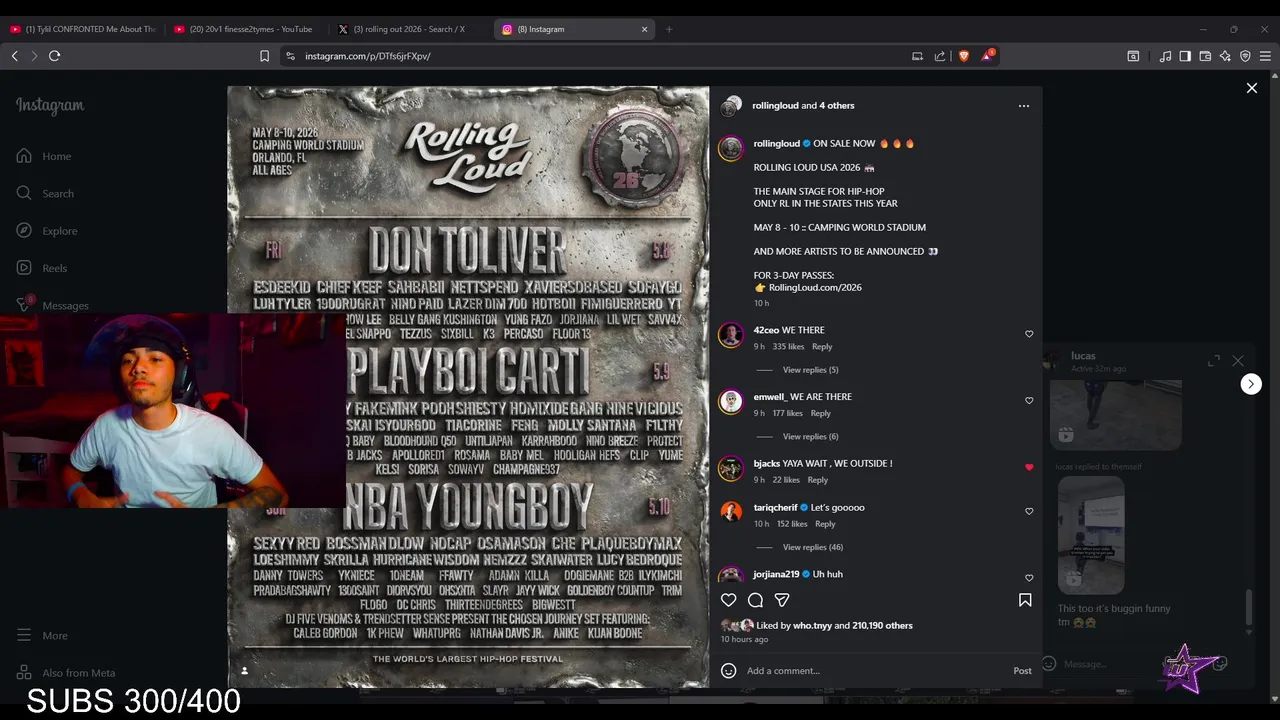Bookmark this page in the address bar
This screenshot has width=1280, height=720.
[x=264, y=56]
